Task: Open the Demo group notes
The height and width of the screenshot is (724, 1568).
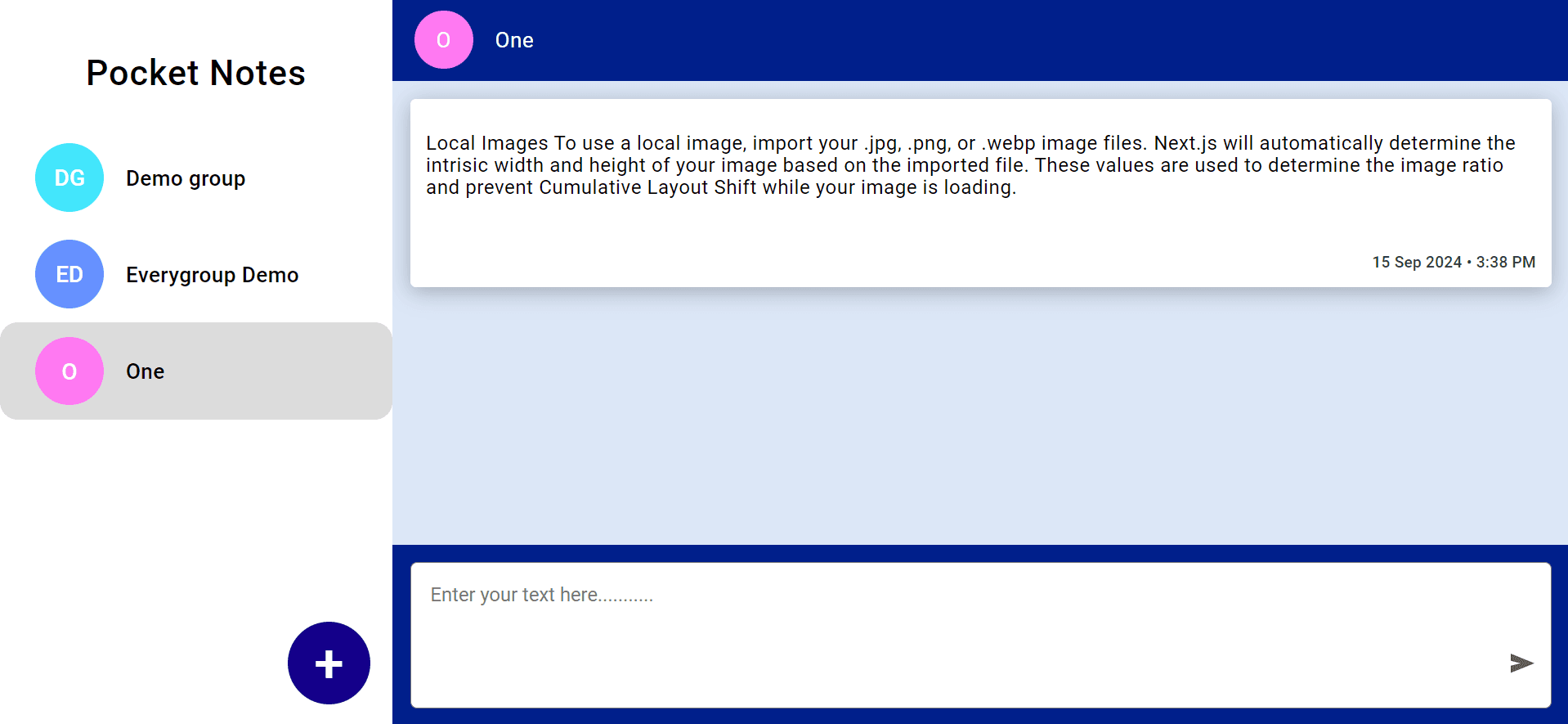Action: coord(186,178)
